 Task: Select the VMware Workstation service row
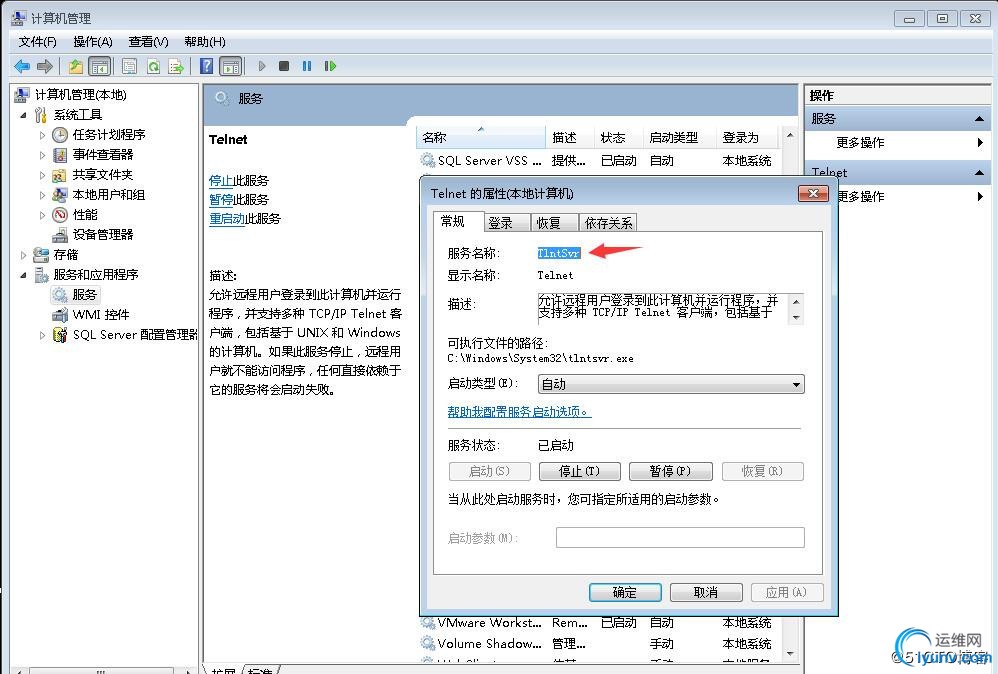pos(598,622)
